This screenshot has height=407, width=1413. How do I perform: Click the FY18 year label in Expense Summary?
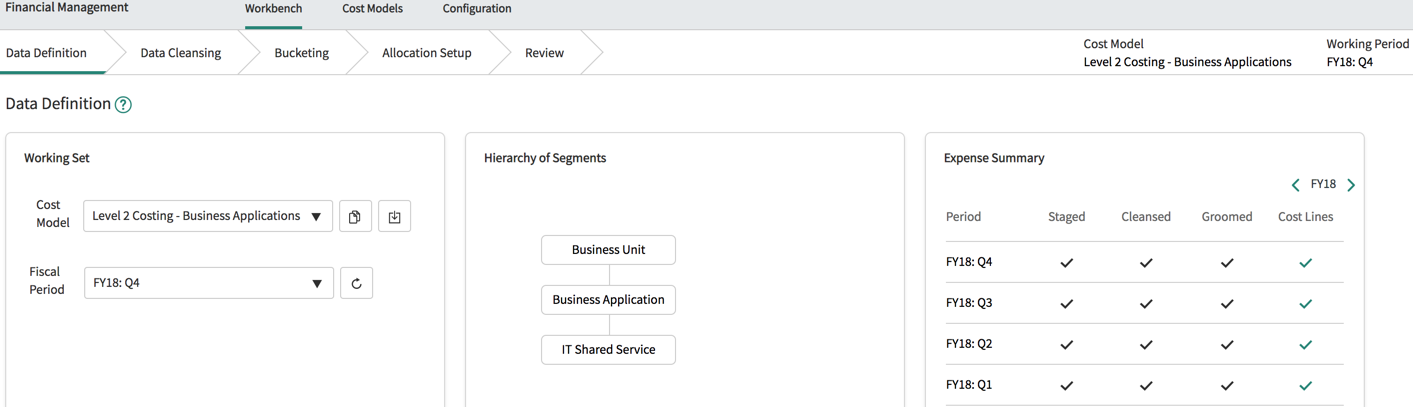pyautogui.click(x=1323, y=184)
